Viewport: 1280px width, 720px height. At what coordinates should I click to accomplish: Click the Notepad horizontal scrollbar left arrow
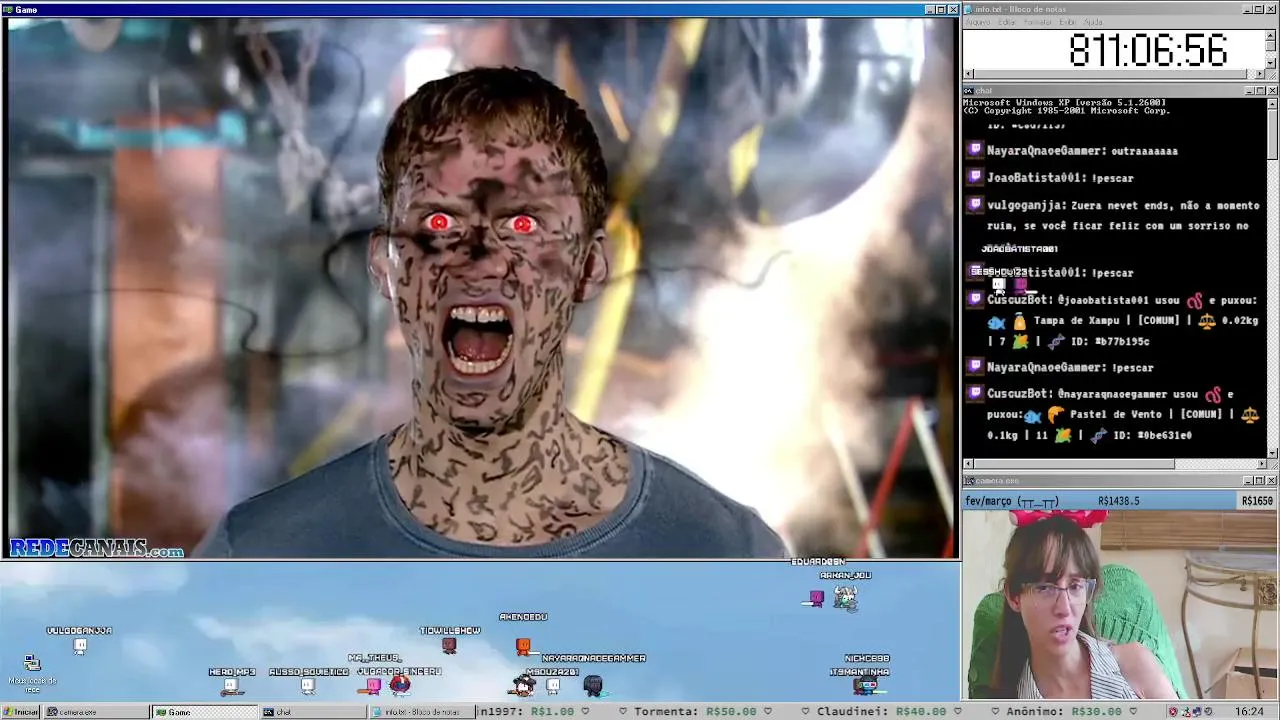pos(968,74)
